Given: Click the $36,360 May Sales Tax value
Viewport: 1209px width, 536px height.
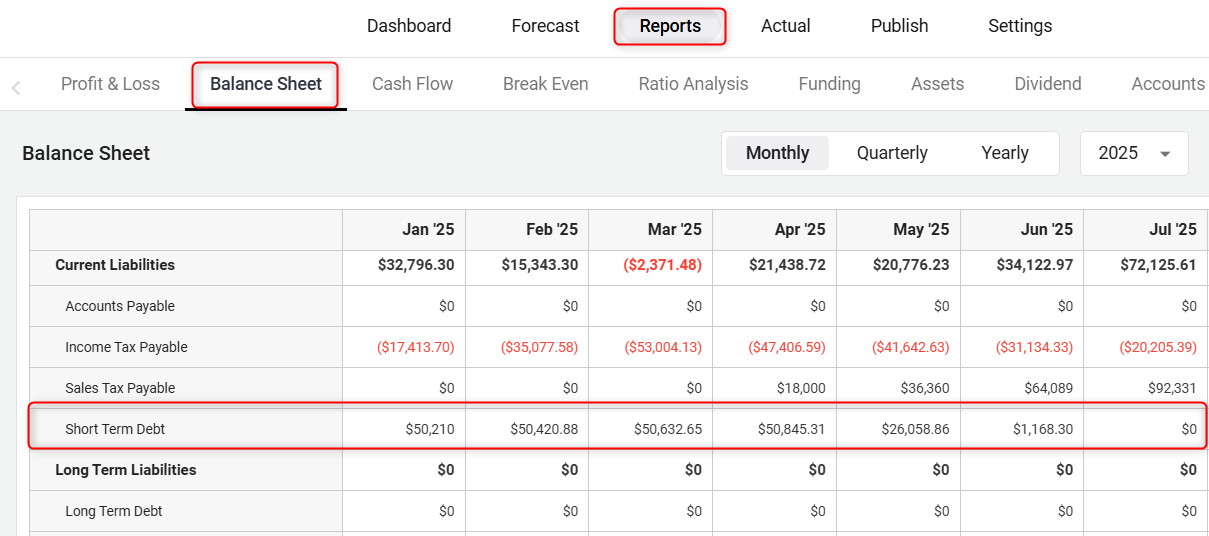Looking at the screenshot, I should [x=924, y=388].
